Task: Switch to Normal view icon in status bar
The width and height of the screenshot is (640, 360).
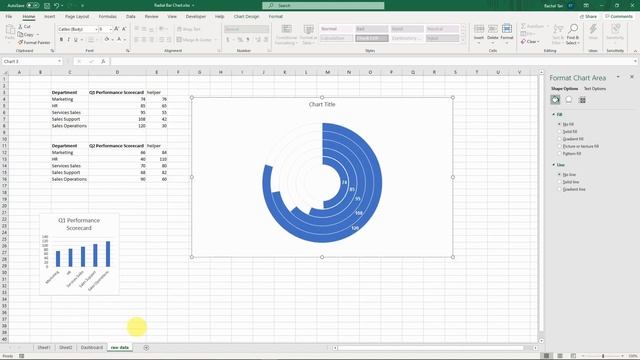Action: point(547,356)
